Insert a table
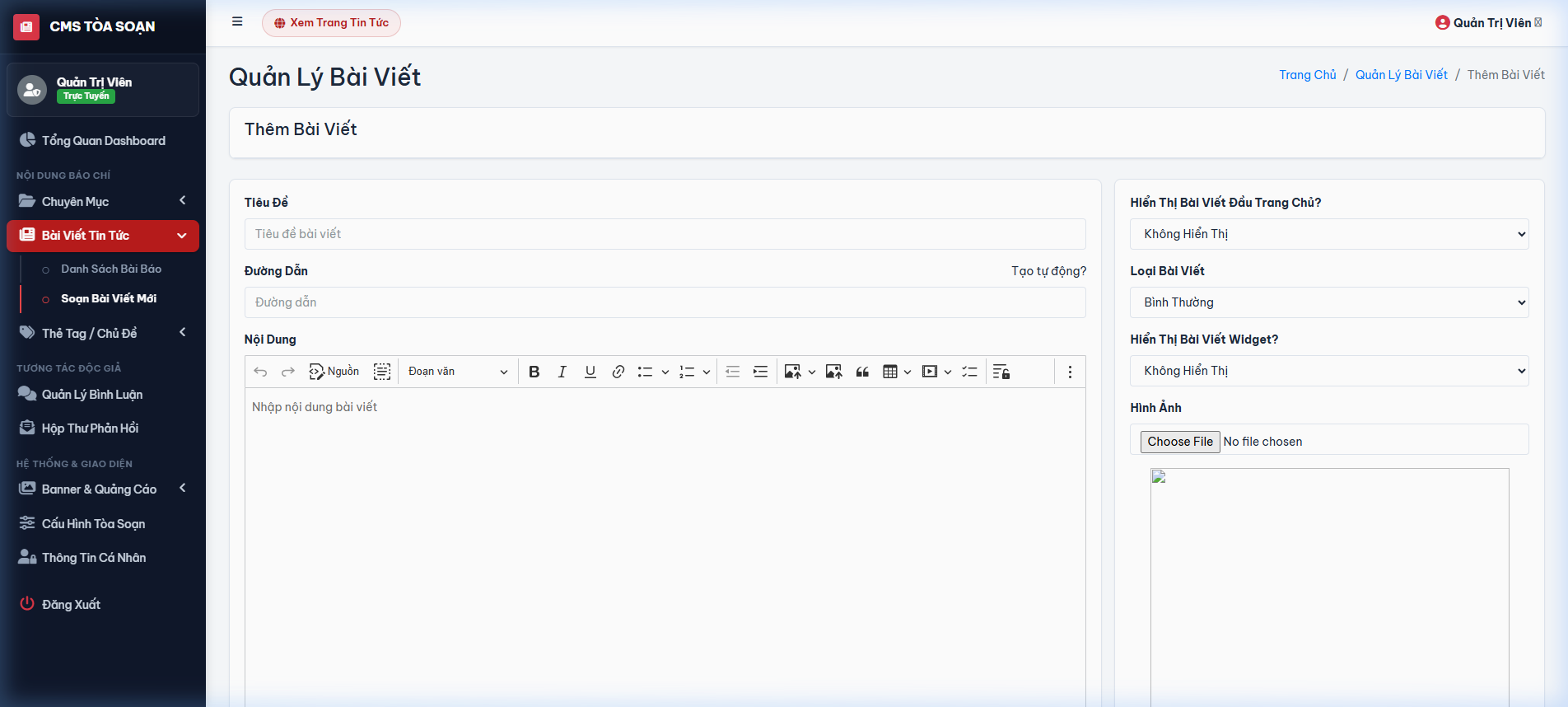The image size is (1568, 707). pyautogui.click(x=890, y=372)
